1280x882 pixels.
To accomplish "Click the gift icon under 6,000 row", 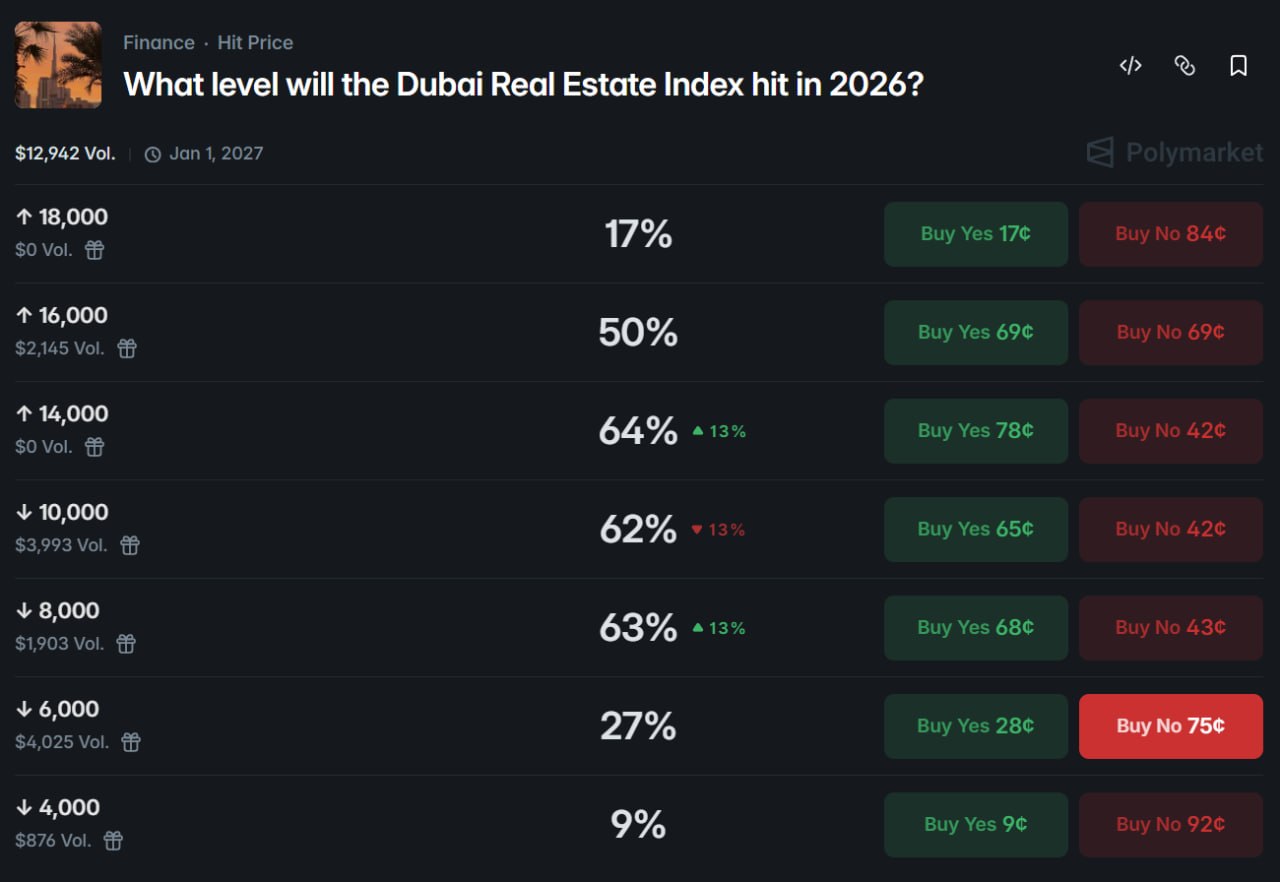I will [131, 742].
